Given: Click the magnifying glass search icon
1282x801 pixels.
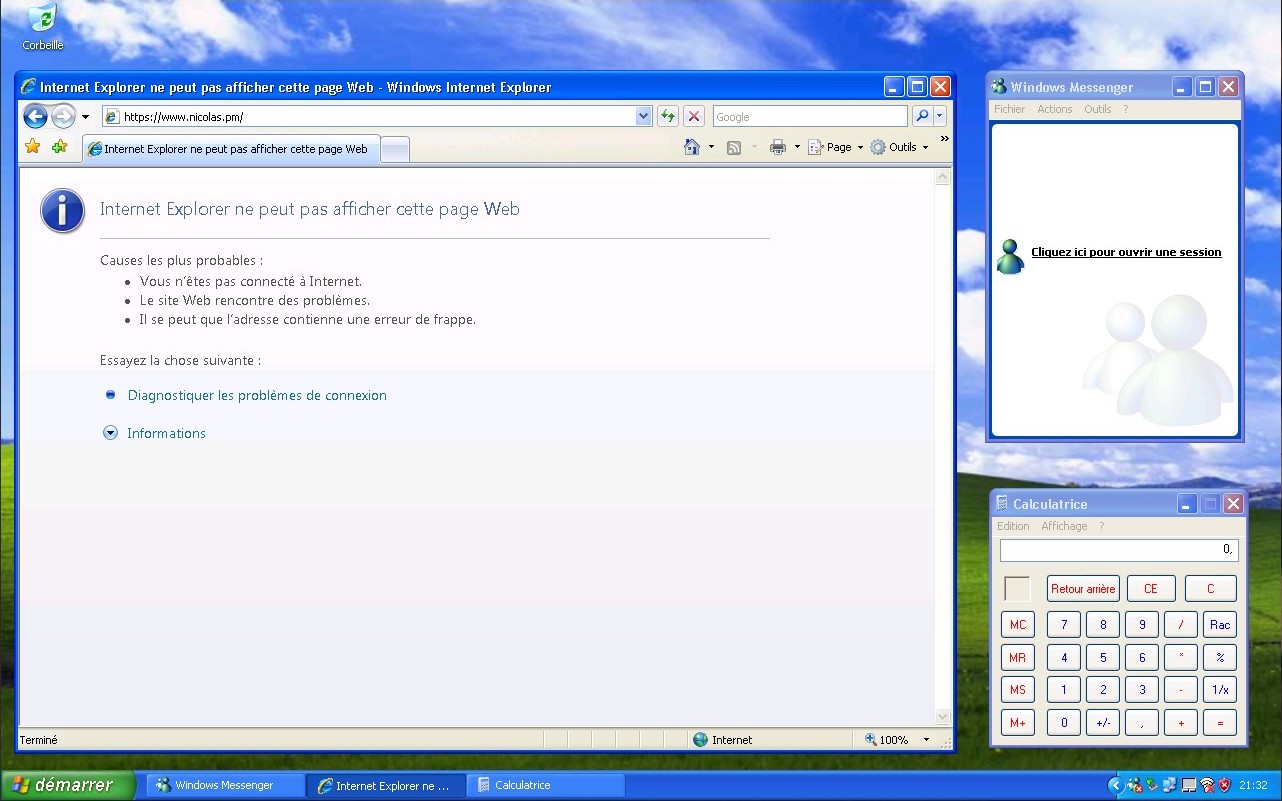Looking at the screenshot, I should tap(922, 116).
